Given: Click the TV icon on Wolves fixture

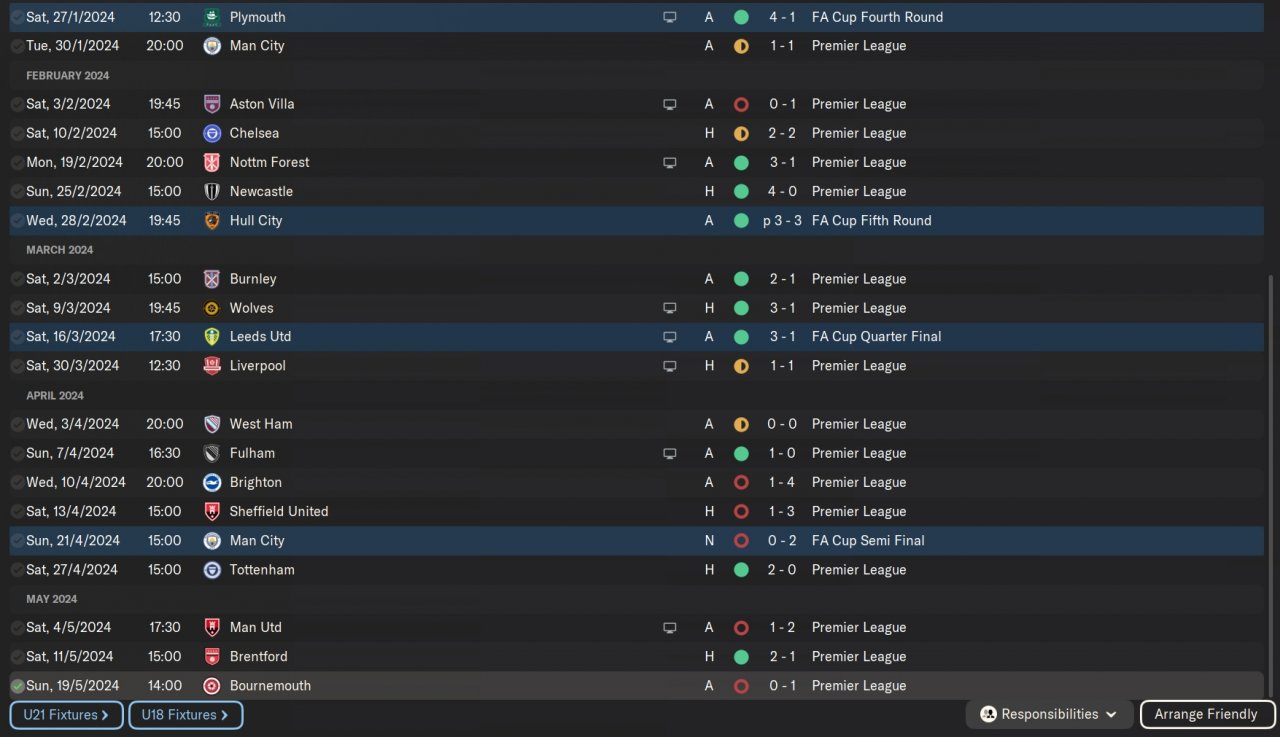Looking at the screenshot, I should click(x=670, y=308).
